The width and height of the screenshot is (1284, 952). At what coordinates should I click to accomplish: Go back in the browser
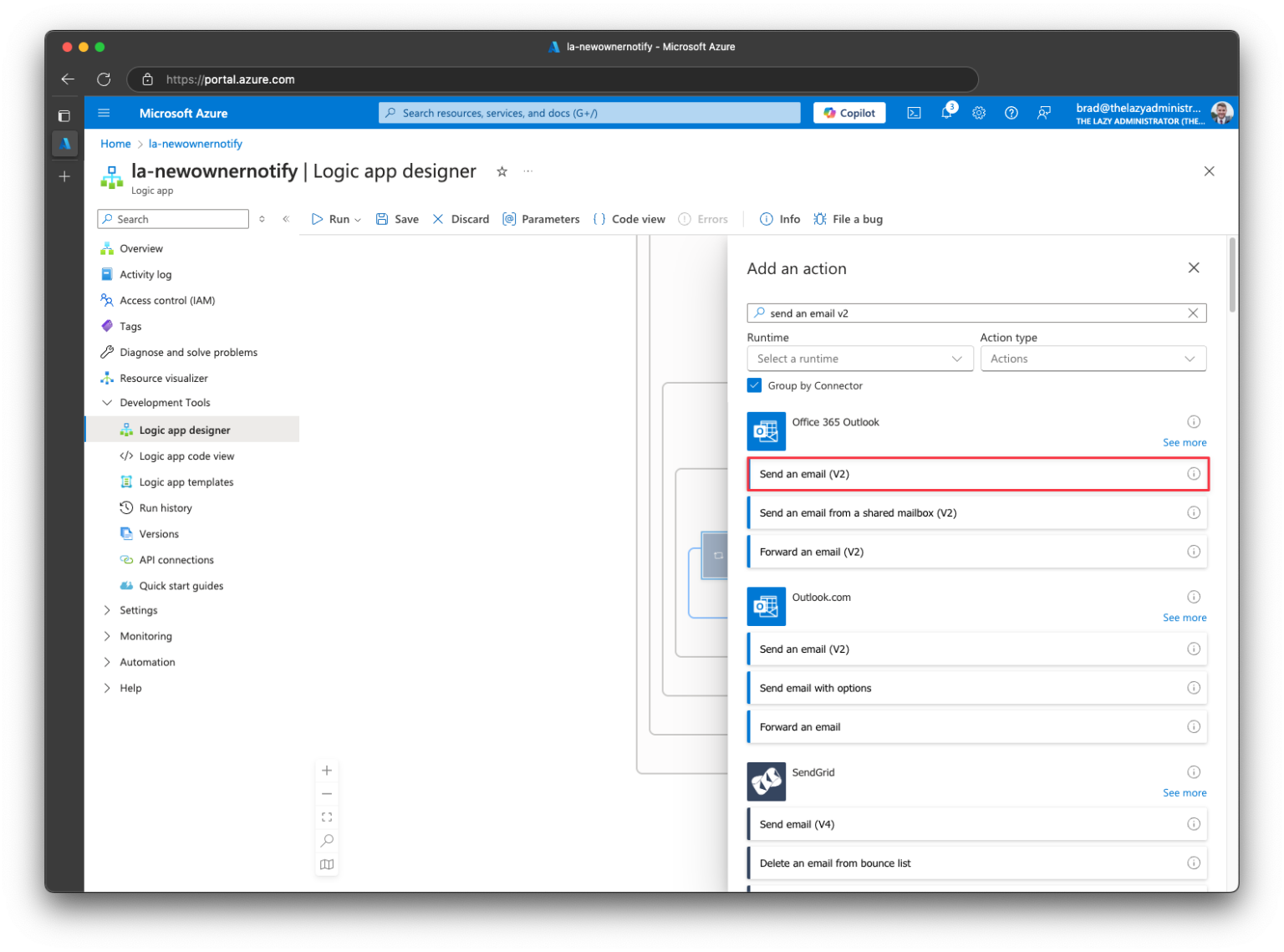click(x=68, y=79)
